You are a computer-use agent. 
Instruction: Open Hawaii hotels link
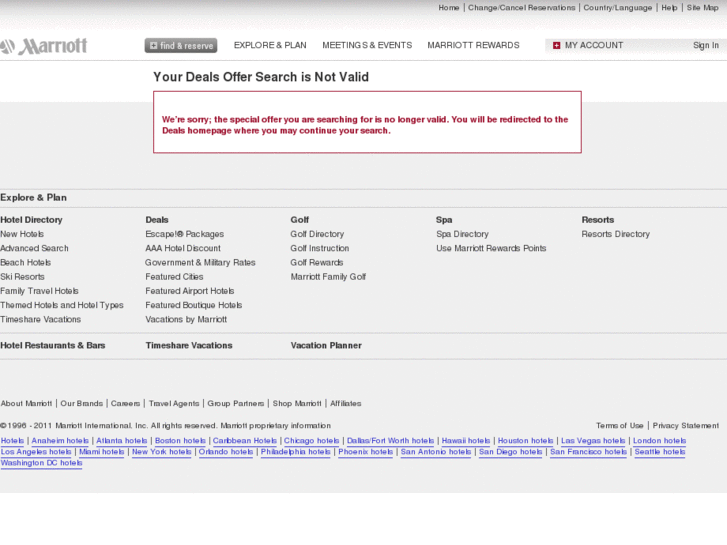point(466,441)
